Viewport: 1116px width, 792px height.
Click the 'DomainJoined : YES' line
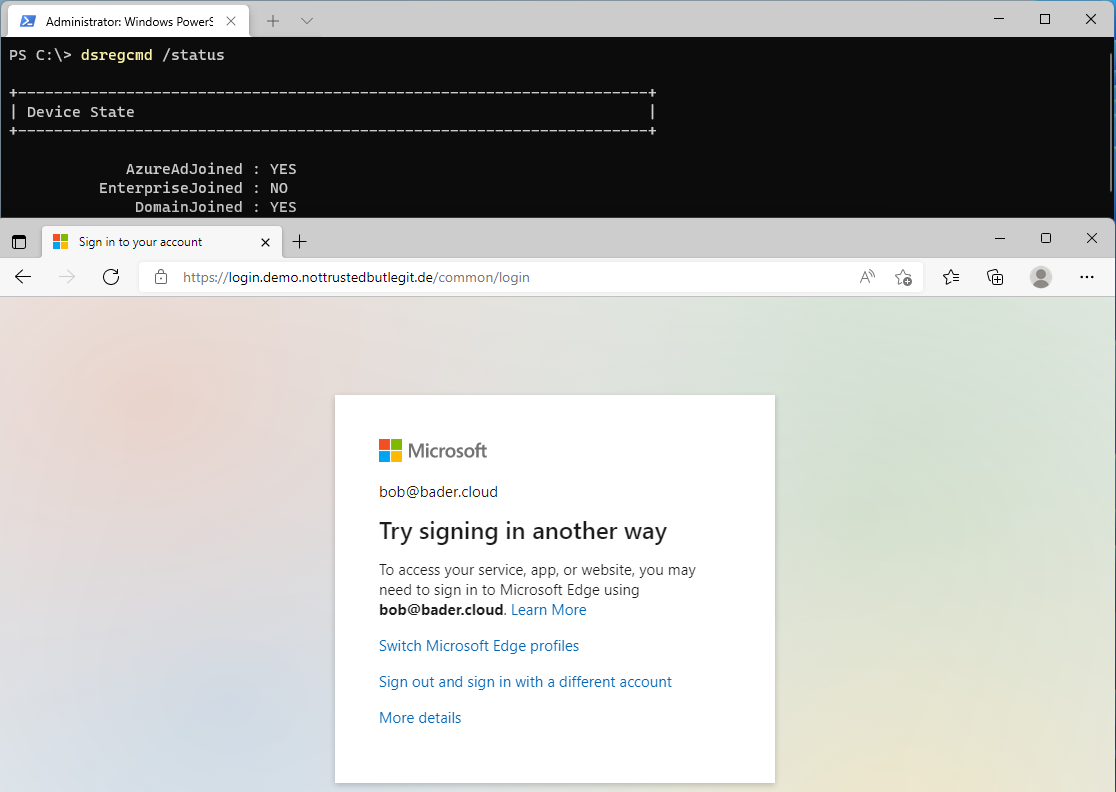pos(216,207)
